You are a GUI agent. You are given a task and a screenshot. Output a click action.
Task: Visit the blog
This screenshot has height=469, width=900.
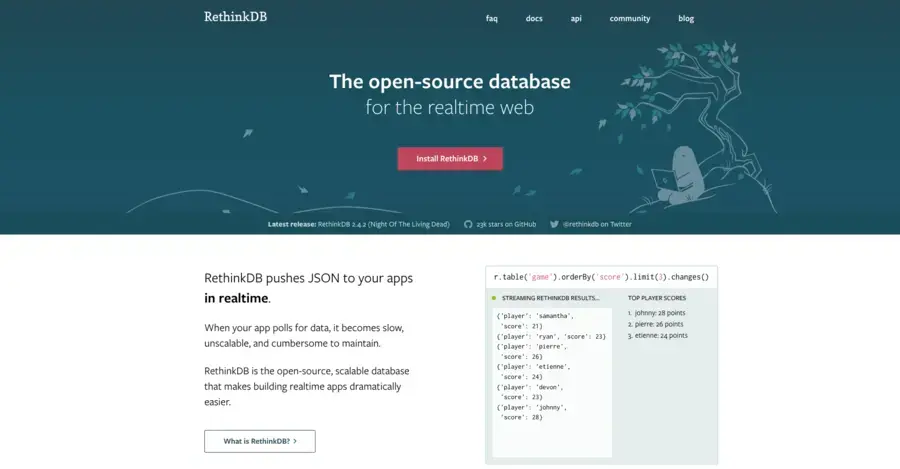pos(686,18)
